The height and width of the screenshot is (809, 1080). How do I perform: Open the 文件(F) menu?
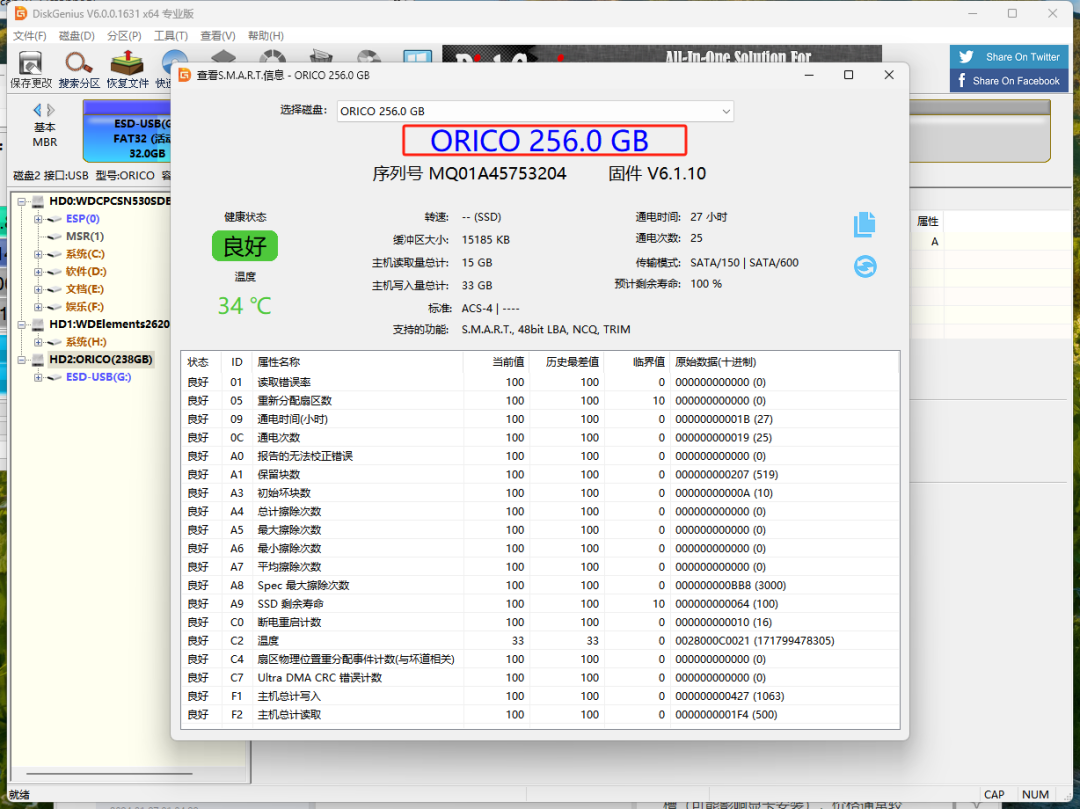click(30, 36)
